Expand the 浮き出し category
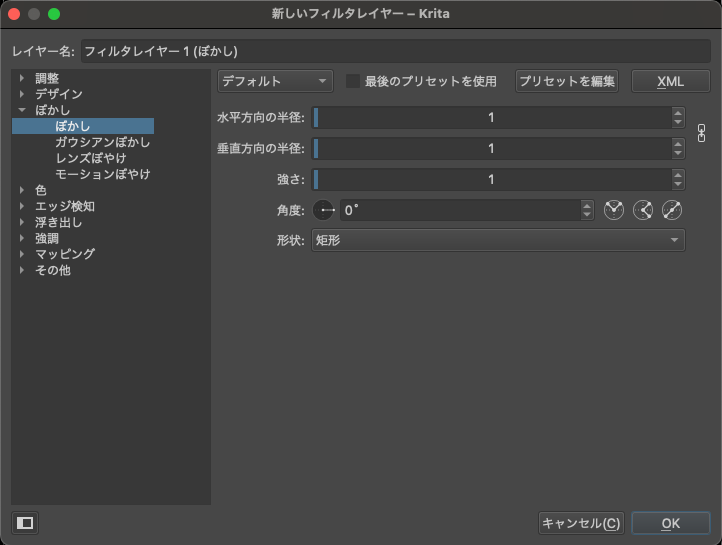Image resolution: width=722 pixels, height=545 pixels. click(x=22, y=222)
